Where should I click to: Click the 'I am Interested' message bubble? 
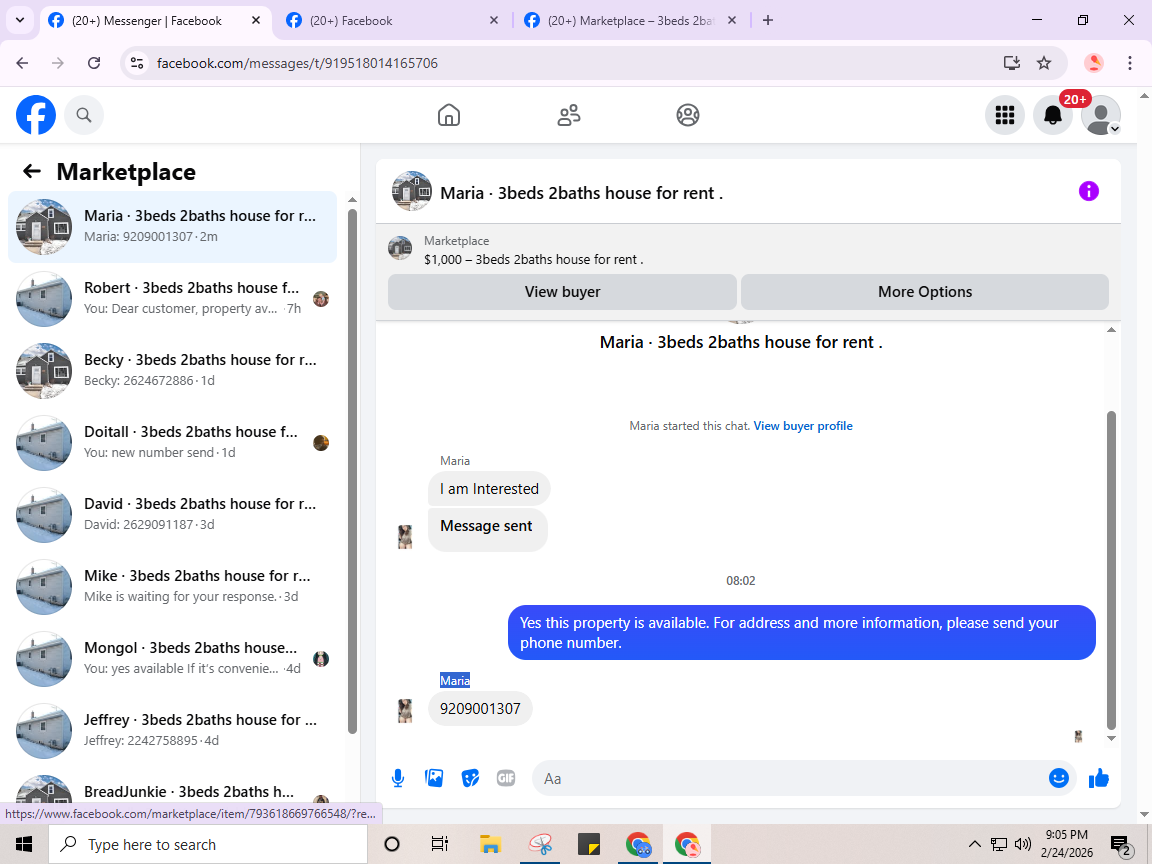489,489
